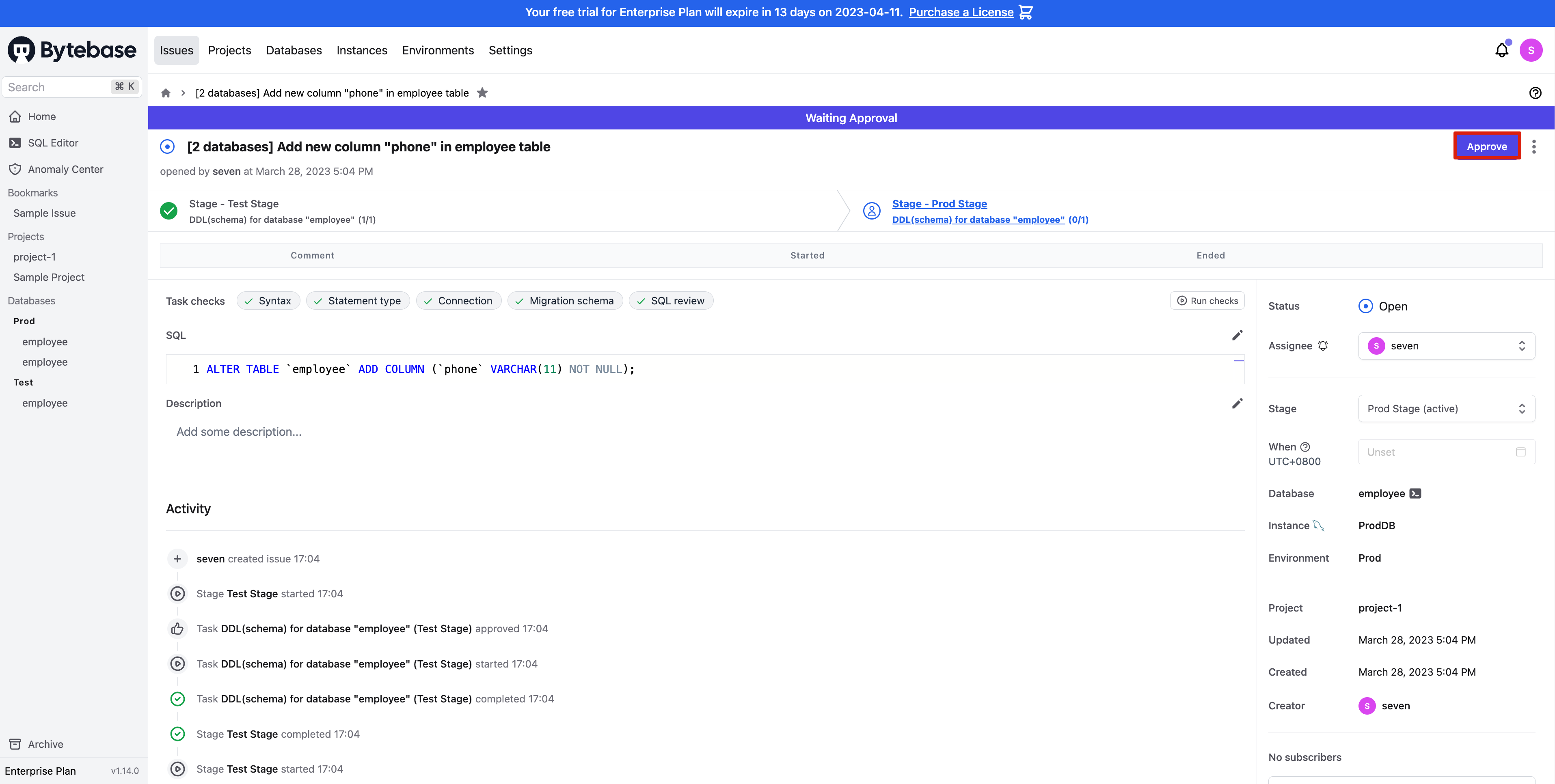Open help question mark icon

click(1535, 93)
